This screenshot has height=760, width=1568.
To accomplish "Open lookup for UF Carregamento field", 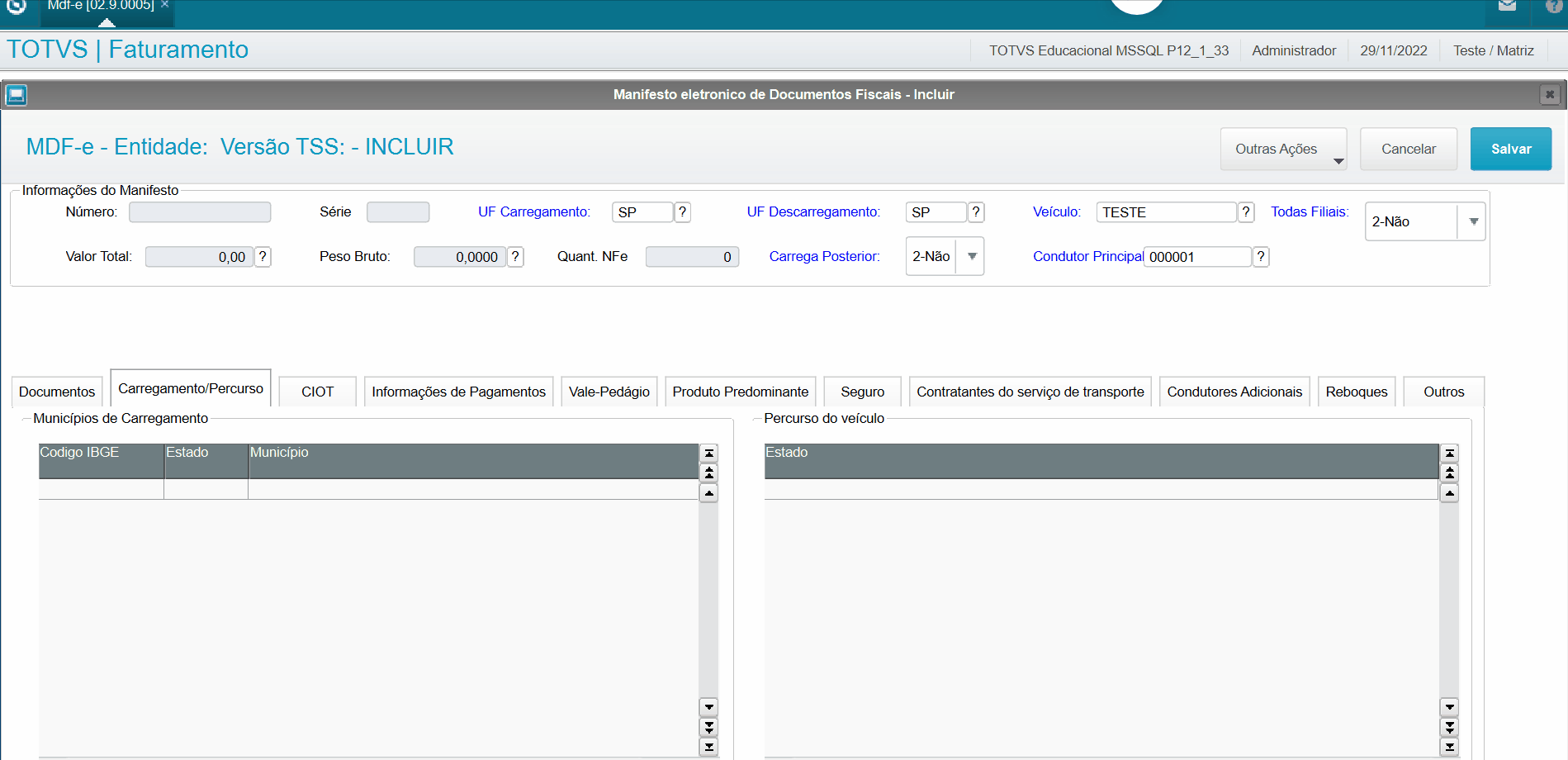I will point(683,212).
